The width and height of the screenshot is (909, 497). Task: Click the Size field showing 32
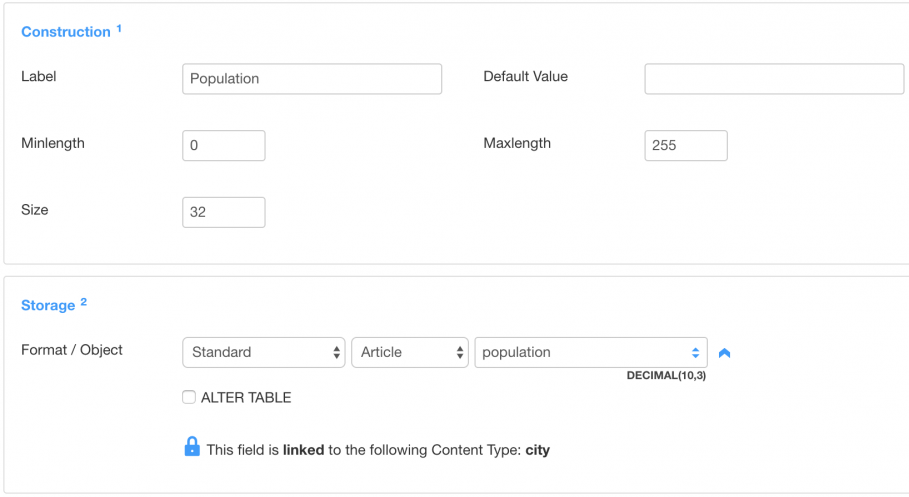(224, 212)
